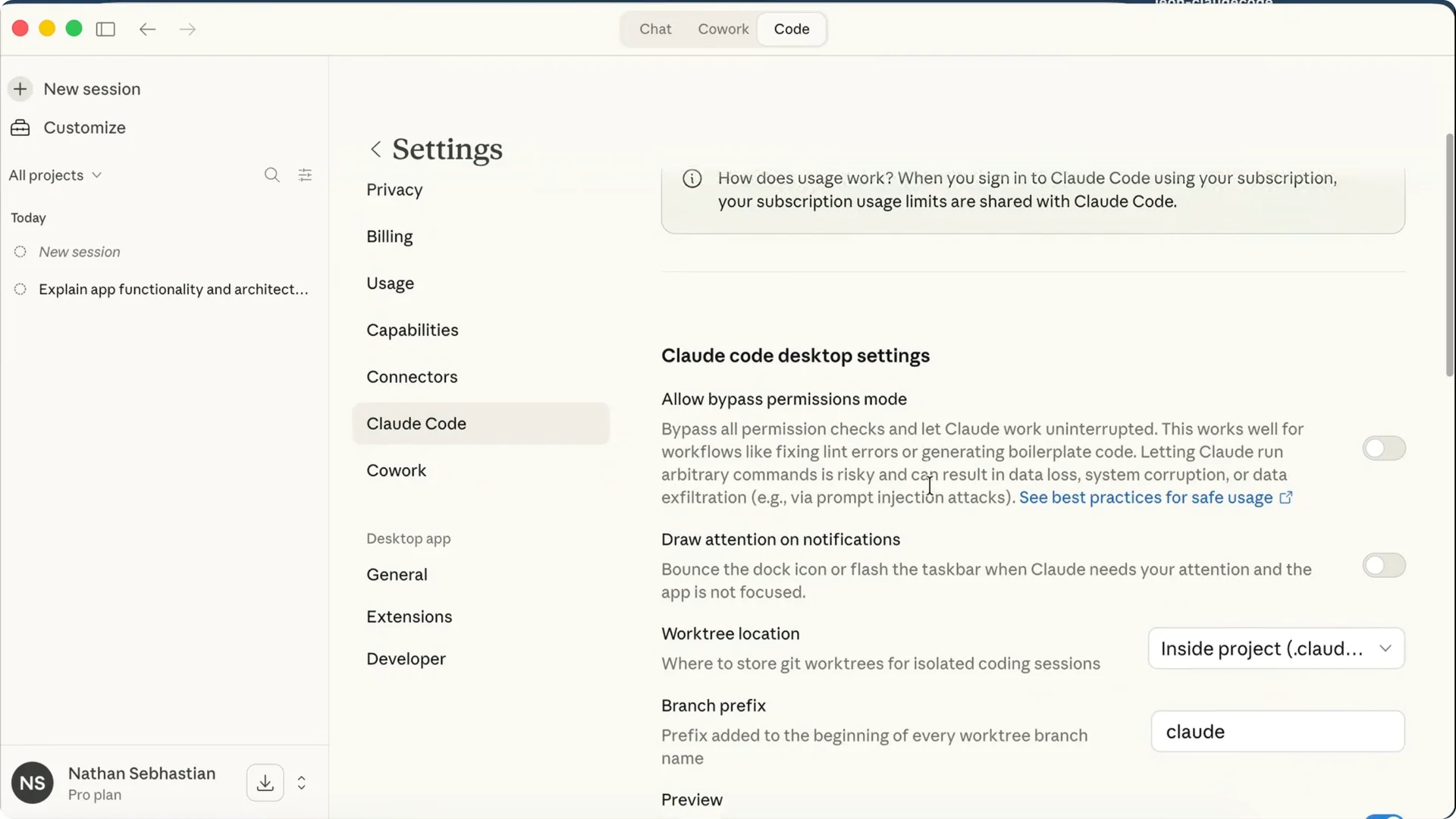Open session filter options icon
Image resolution: width=1456 pixels, height=819 pixels.
tap(305, 175)
